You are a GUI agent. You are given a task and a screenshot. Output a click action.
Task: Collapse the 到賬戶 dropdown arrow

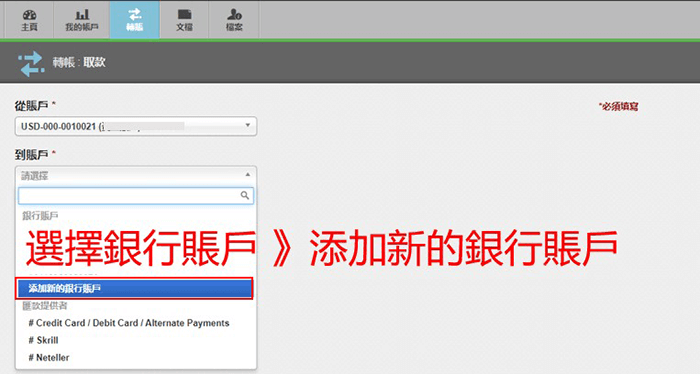[248, 175]
